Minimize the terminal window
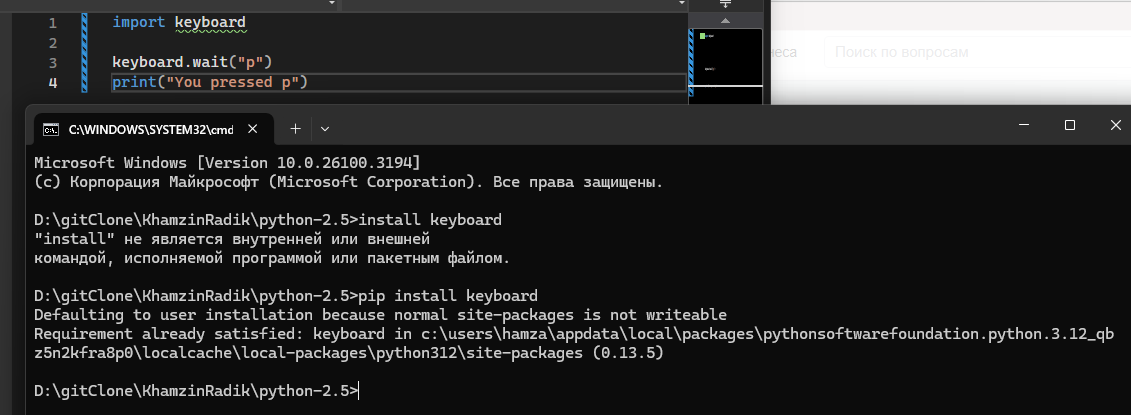This screenshot has height=415, width=1131. 1024,125
